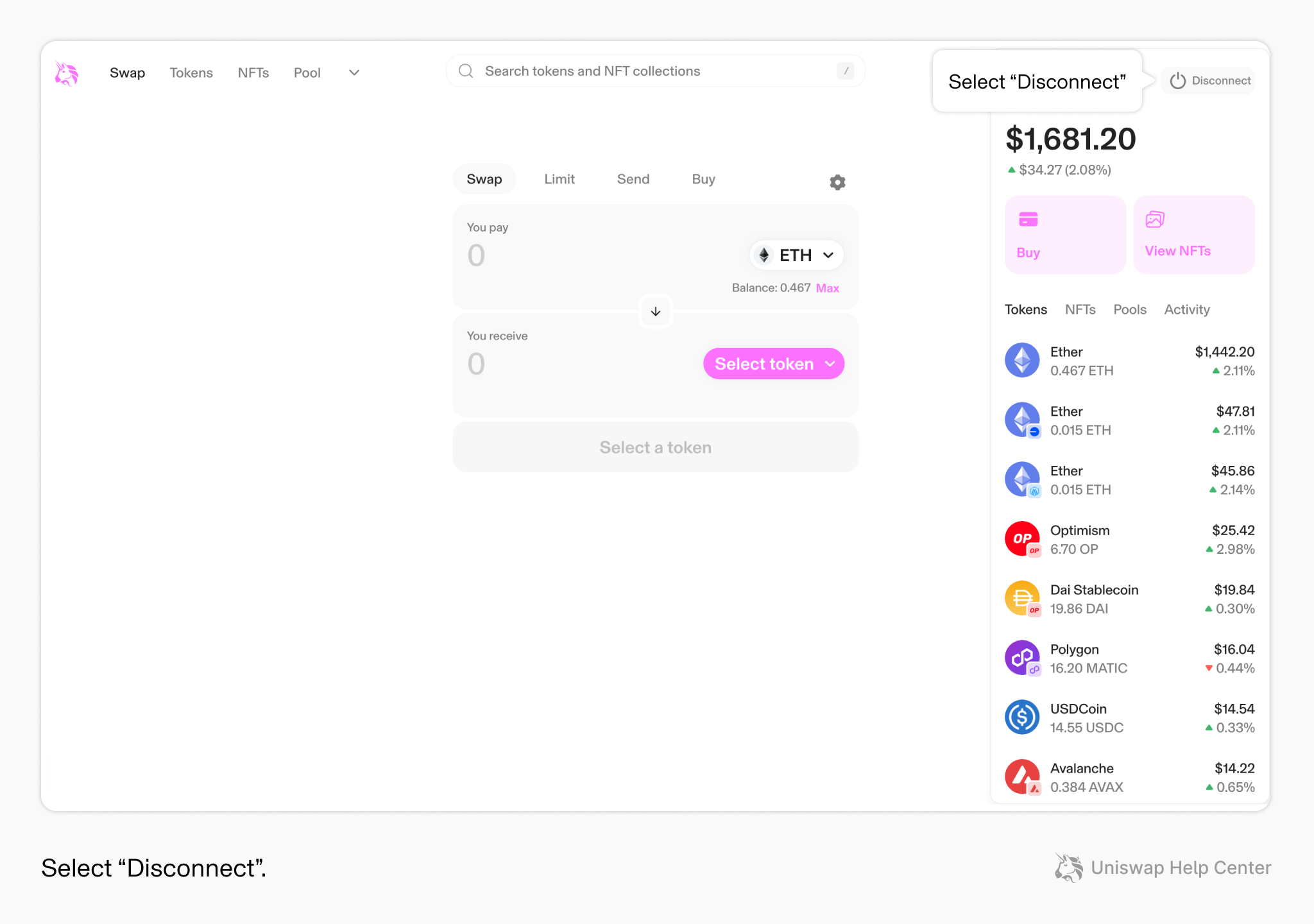The height and width of the screenshot is (924, 1314).
Task: Open NFTs in top navigation
Action: click(253, 73)
